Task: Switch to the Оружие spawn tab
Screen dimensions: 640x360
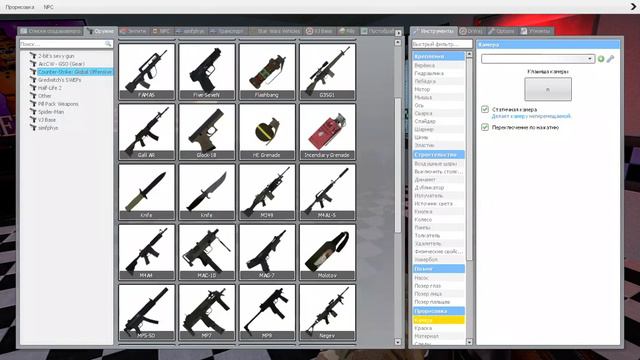Action: tap(100, 31)
